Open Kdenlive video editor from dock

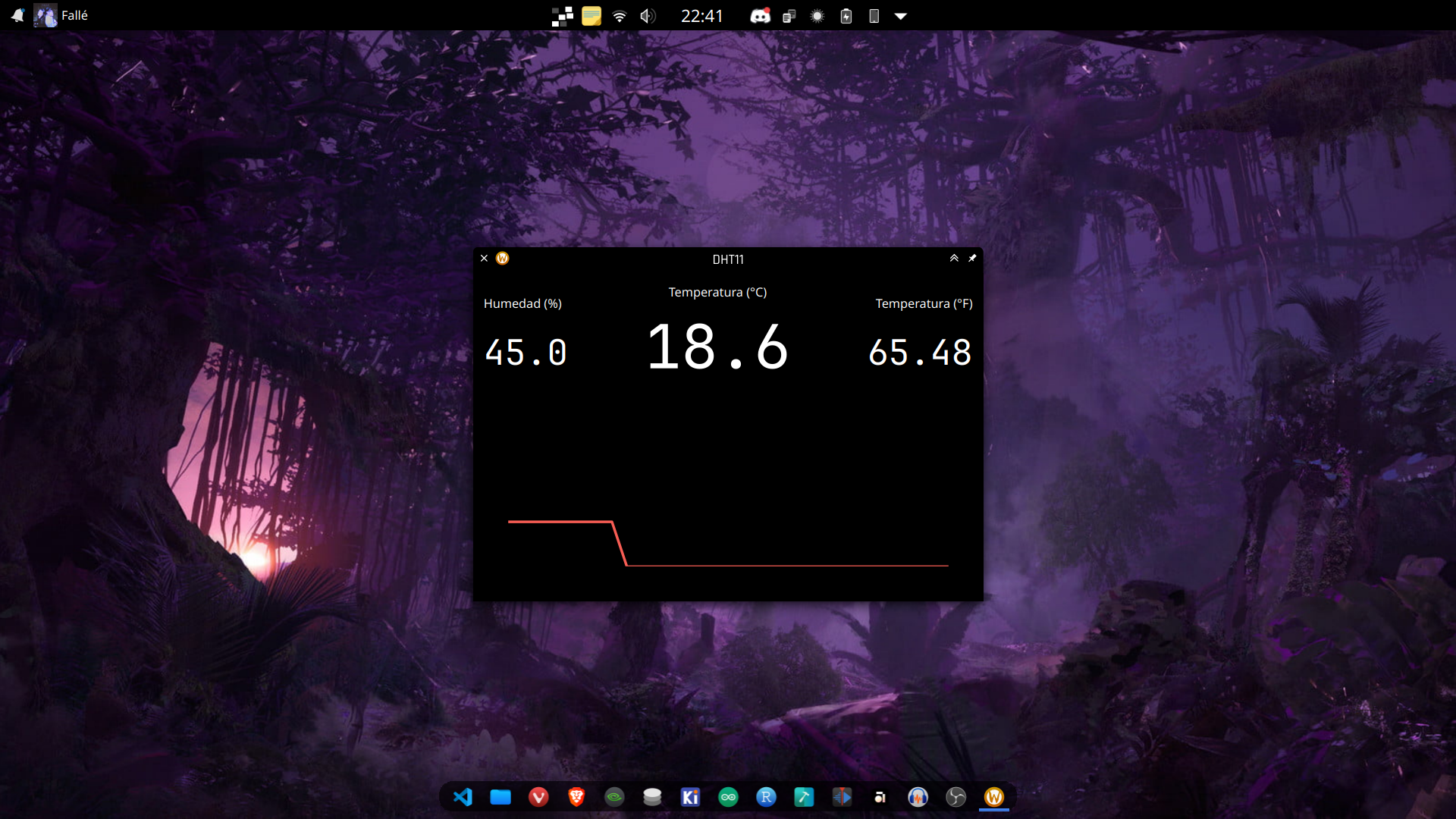(x=842, y=797)
